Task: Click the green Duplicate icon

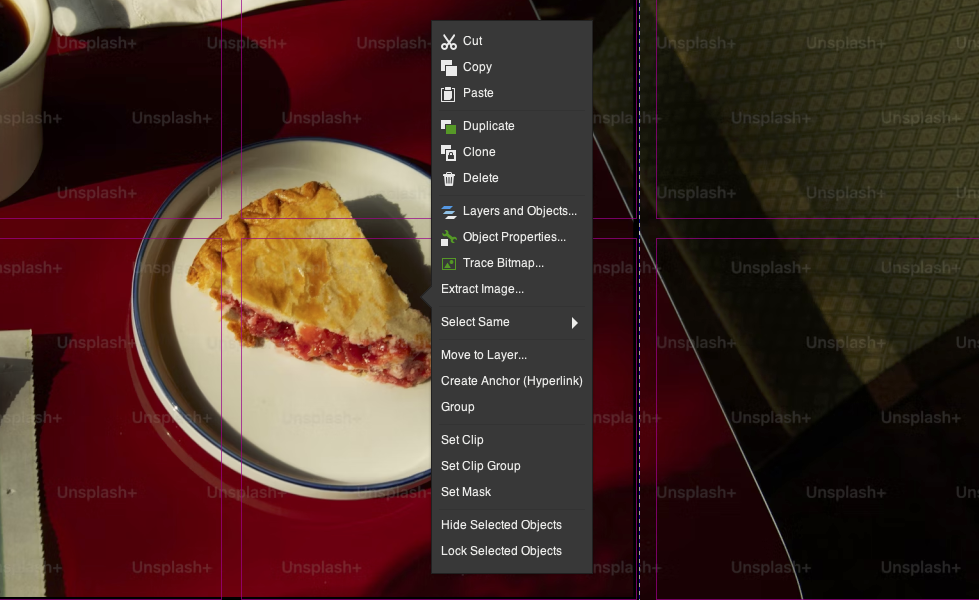Action: [448, 126]
